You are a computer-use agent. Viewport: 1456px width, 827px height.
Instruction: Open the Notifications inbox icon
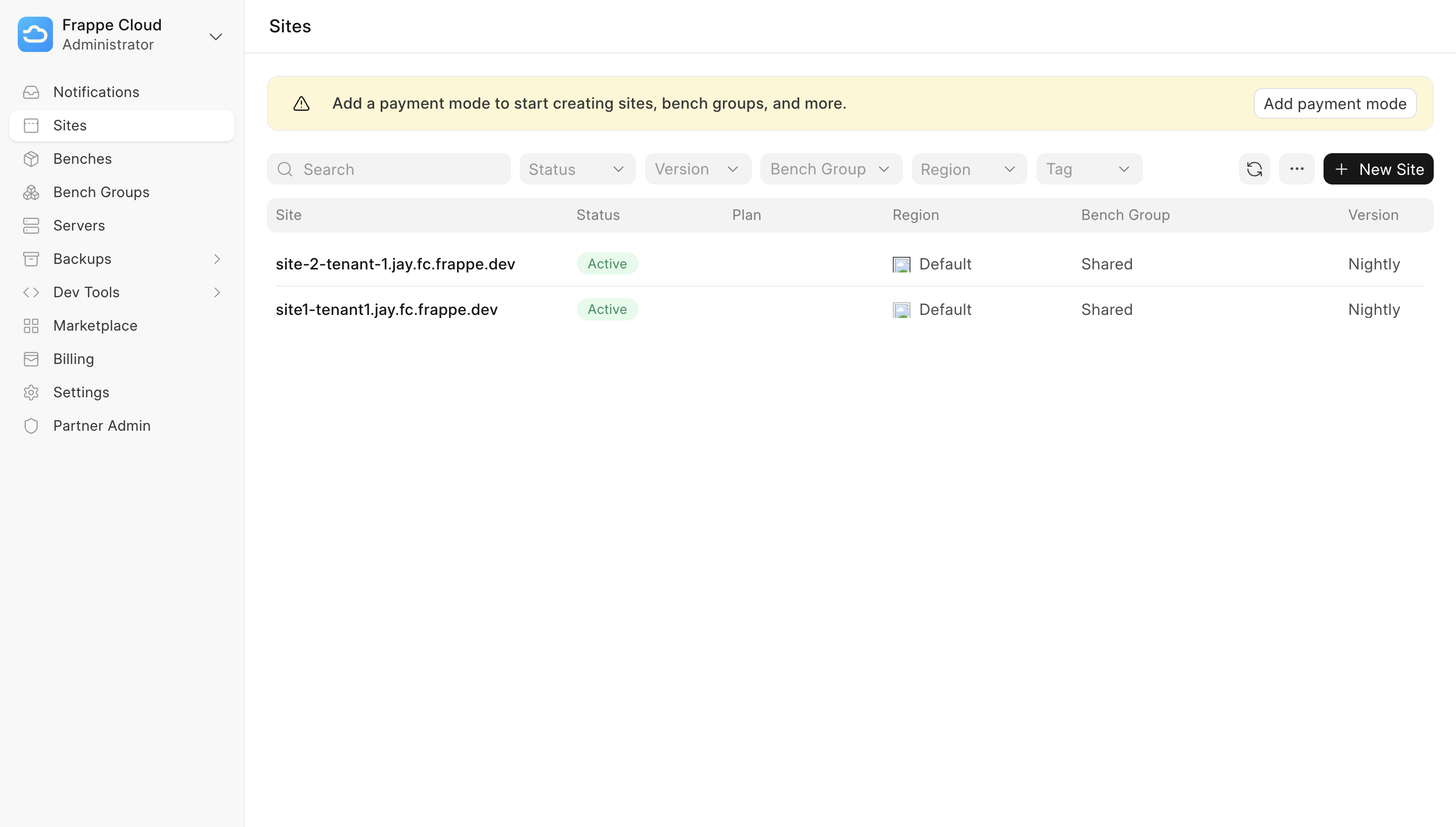click(31, 91)
